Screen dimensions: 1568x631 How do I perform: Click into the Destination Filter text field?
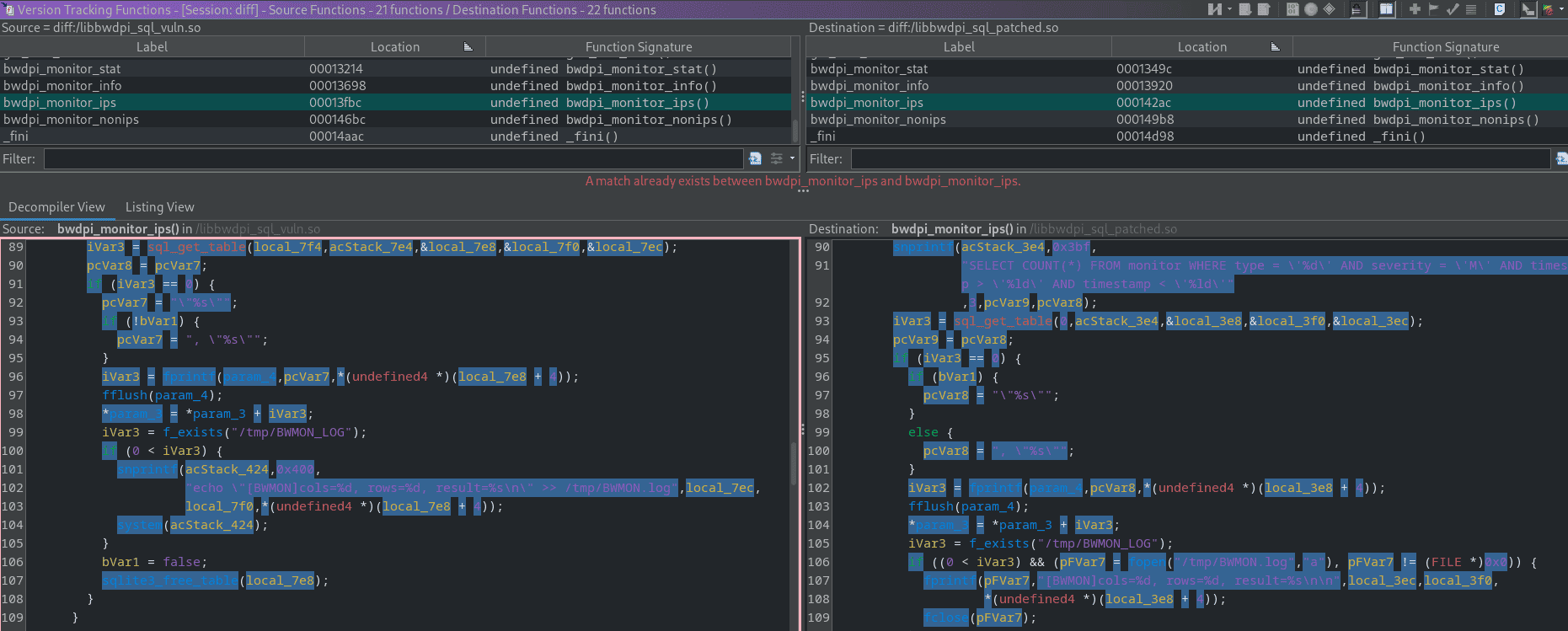click(x=1201, y=158)
